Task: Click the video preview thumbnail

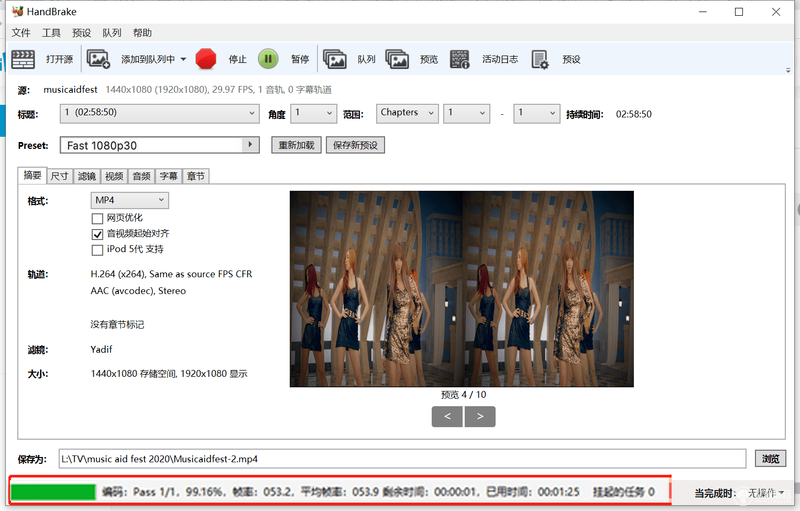Action: pyautogui.click(x=462, y=289)
